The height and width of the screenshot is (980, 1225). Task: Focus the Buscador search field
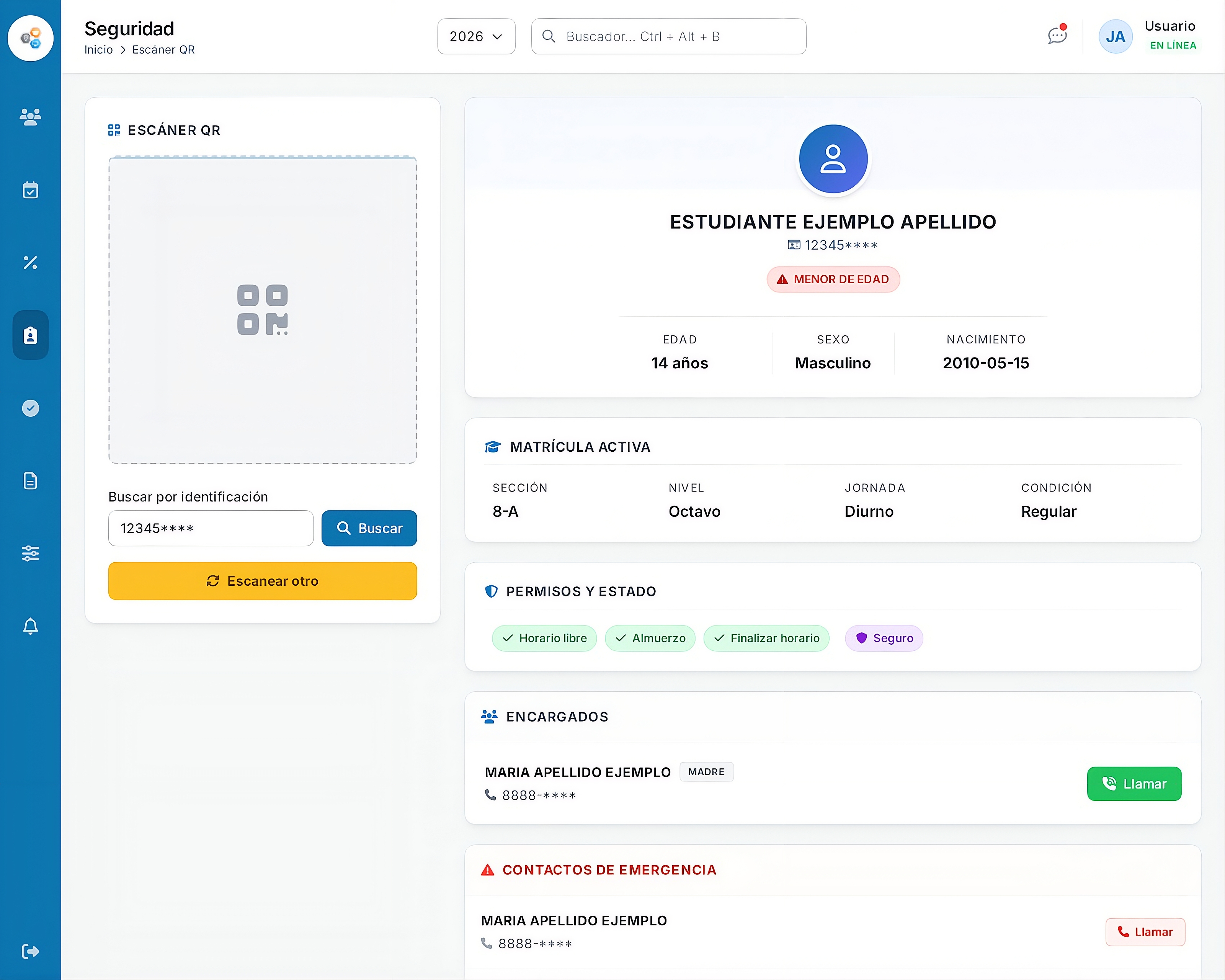[669, 36]
